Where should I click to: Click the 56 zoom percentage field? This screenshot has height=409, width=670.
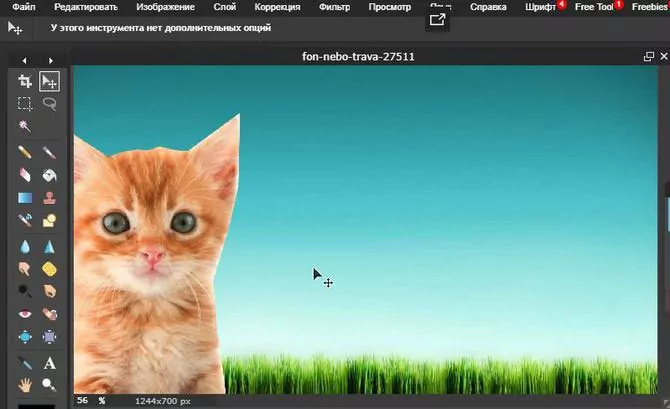(82, 400)
